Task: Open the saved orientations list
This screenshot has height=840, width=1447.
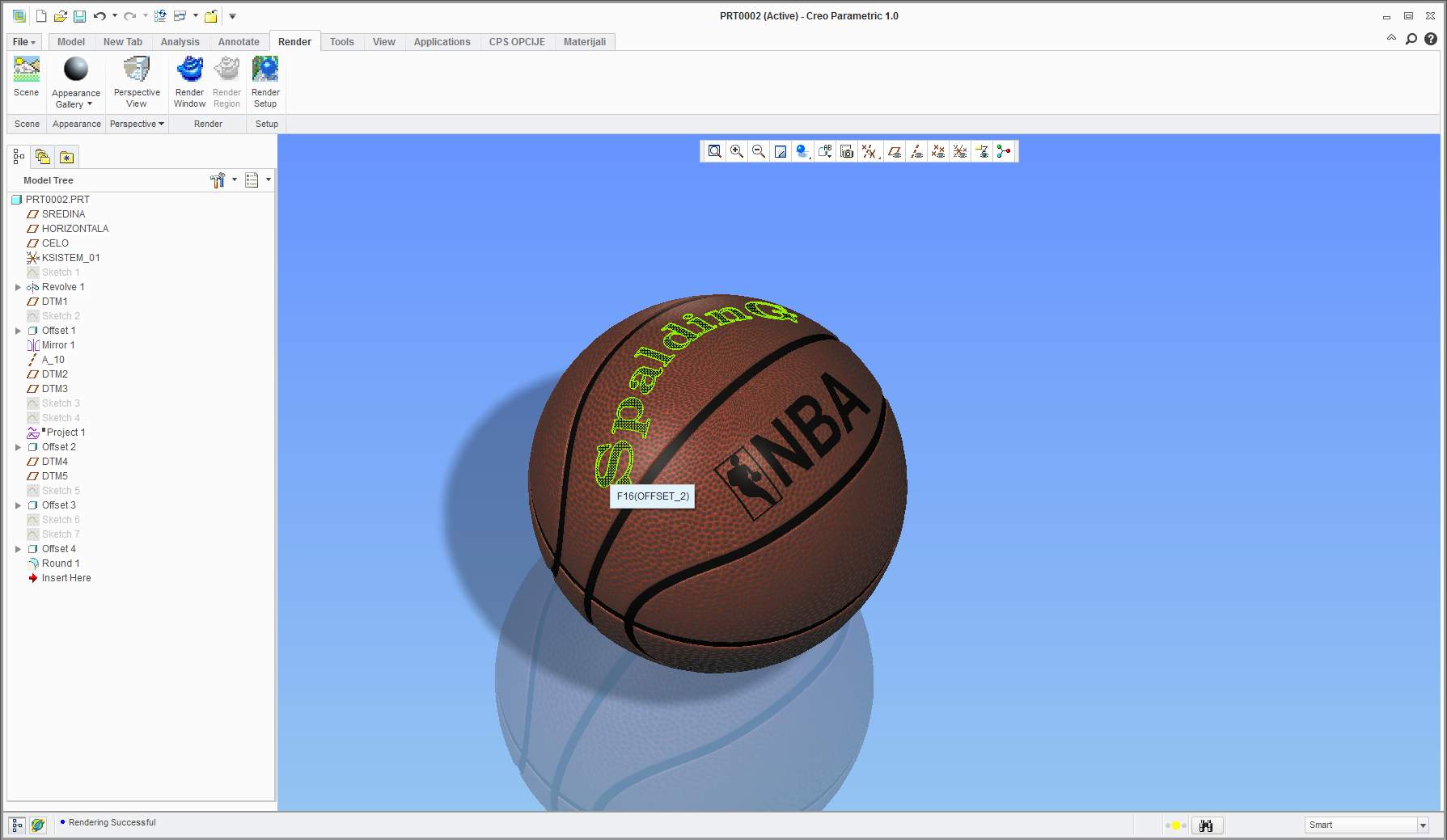Action: (x=825, y=151)
